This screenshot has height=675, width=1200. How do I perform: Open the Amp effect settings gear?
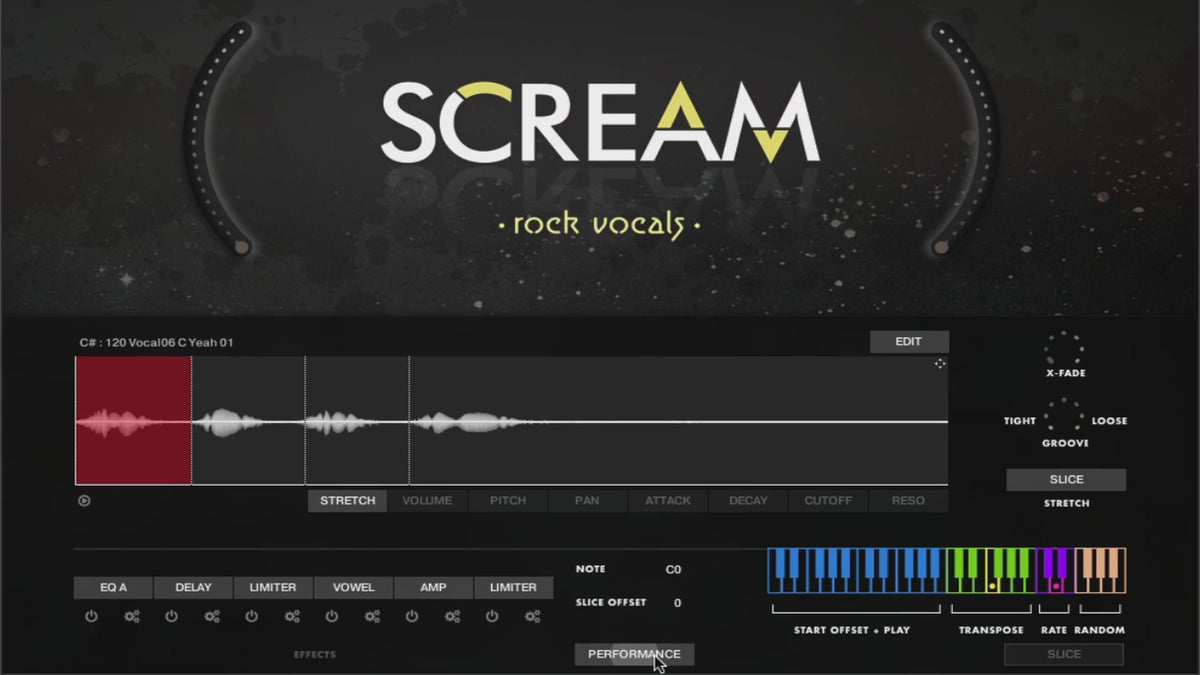pos(452,617)
